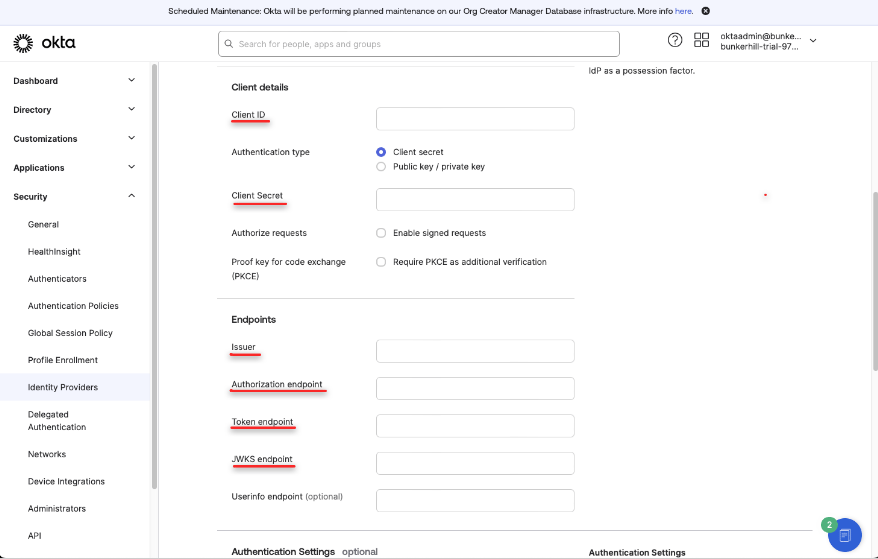The image size is (878, 559).
Task: Click the Client details heading
Action: coord(260,87)
